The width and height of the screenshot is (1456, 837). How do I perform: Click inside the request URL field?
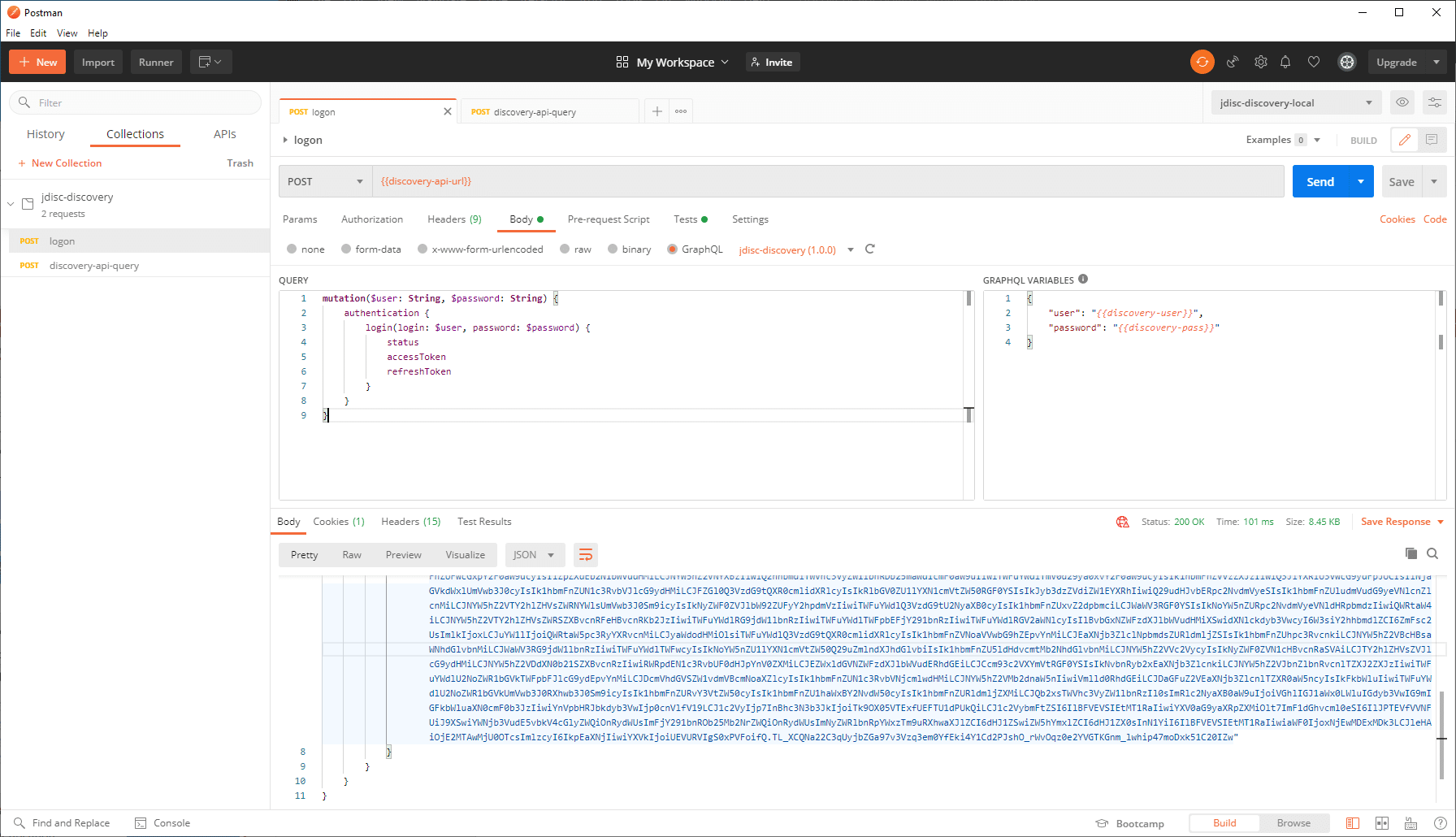tap(731, 181)
